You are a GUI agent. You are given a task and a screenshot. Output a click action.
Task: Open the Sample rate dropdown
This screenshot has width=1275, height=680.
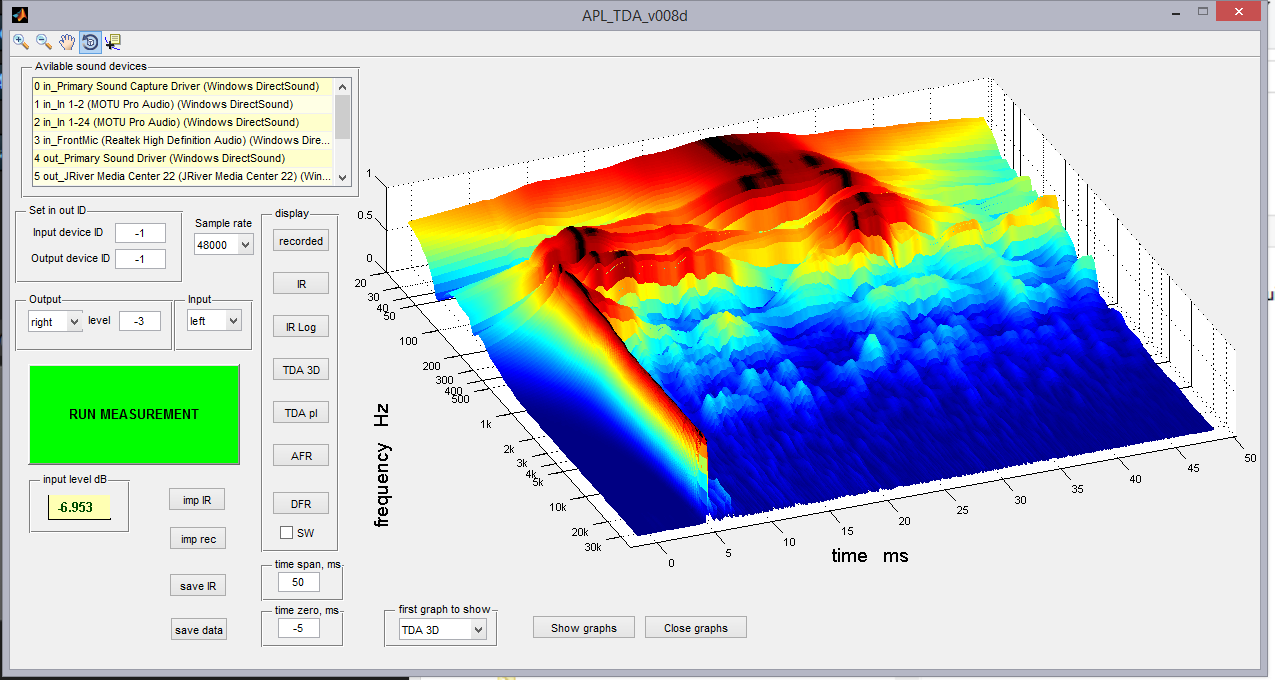click(224, 244)
